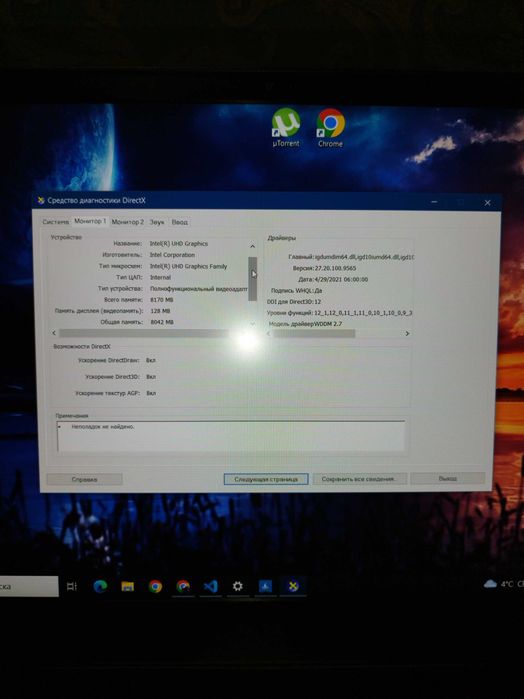Click the device panel horizontal scrollbar thumb
This screenshot has width=524, height=699.
144,333
